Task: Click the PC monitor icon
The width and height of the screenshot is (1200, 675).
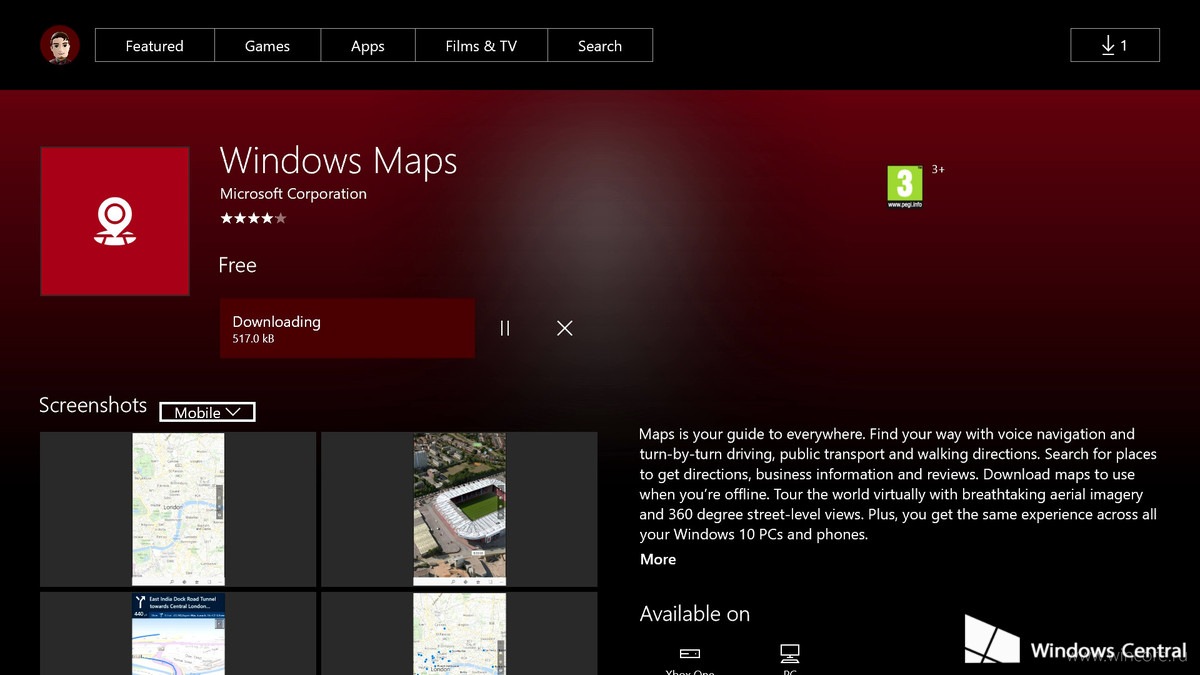Action: tap(790, 654)
